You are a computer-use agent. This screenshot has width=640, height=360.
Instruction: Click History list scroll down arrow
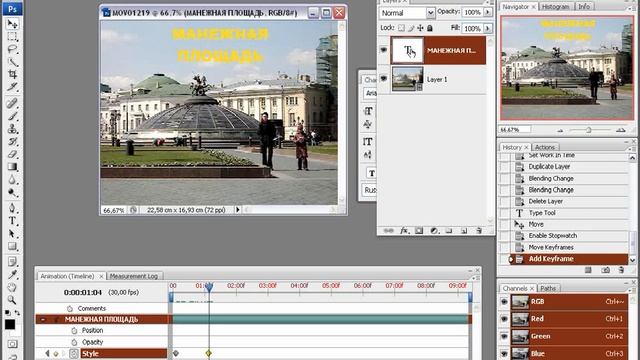pos(632,260)
